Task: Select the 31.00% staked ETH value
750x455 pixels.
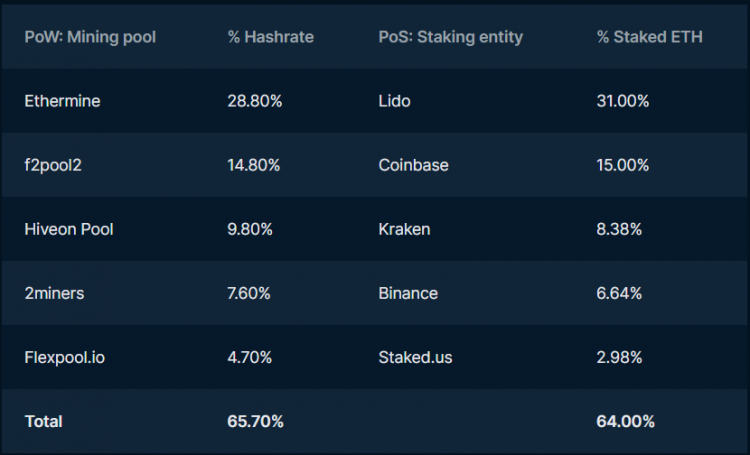Action: (623, 101)
